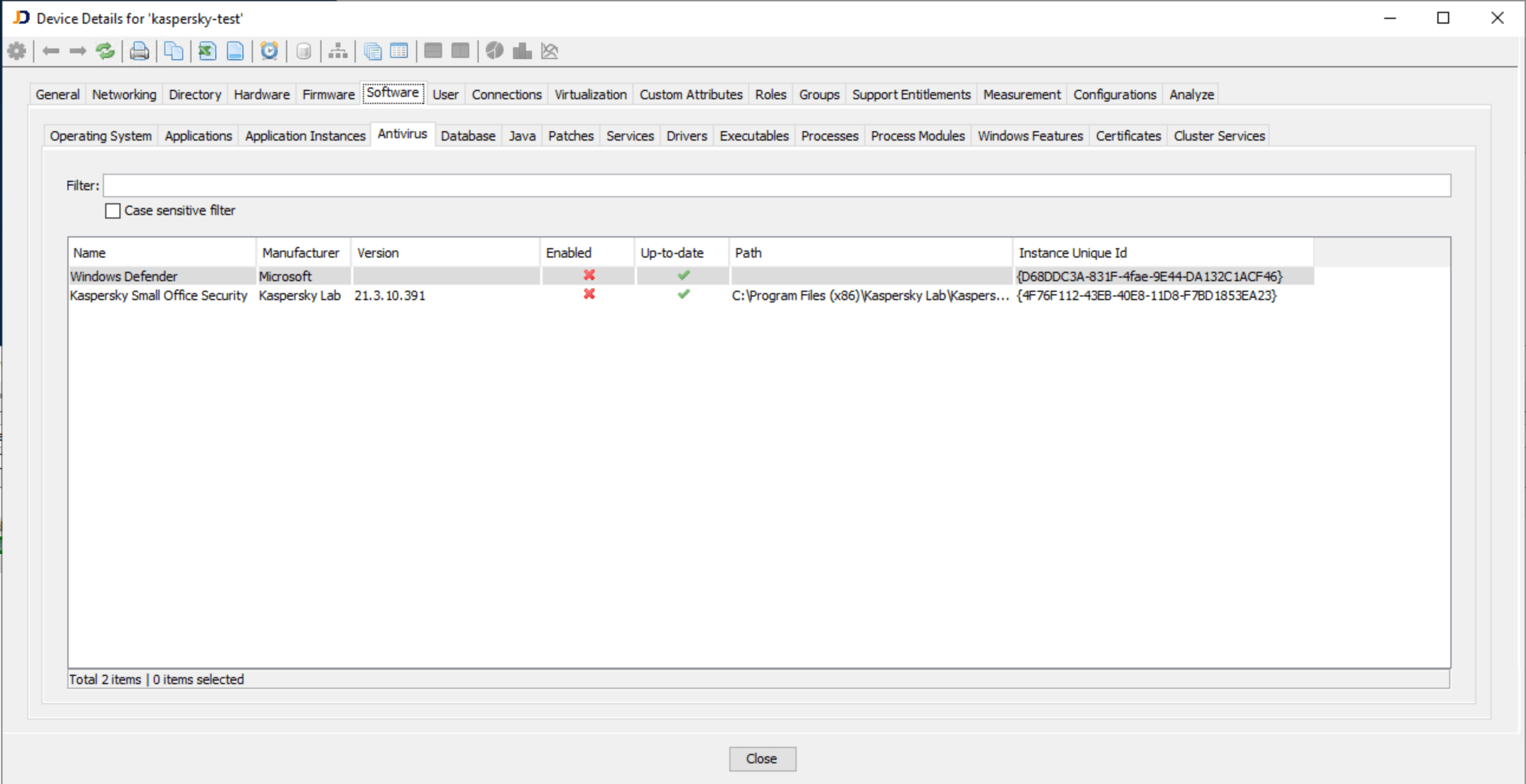1526x784 pixels.
Task: Click the Excel export icon
Action: pyautogui.click(x=207, y=51)
